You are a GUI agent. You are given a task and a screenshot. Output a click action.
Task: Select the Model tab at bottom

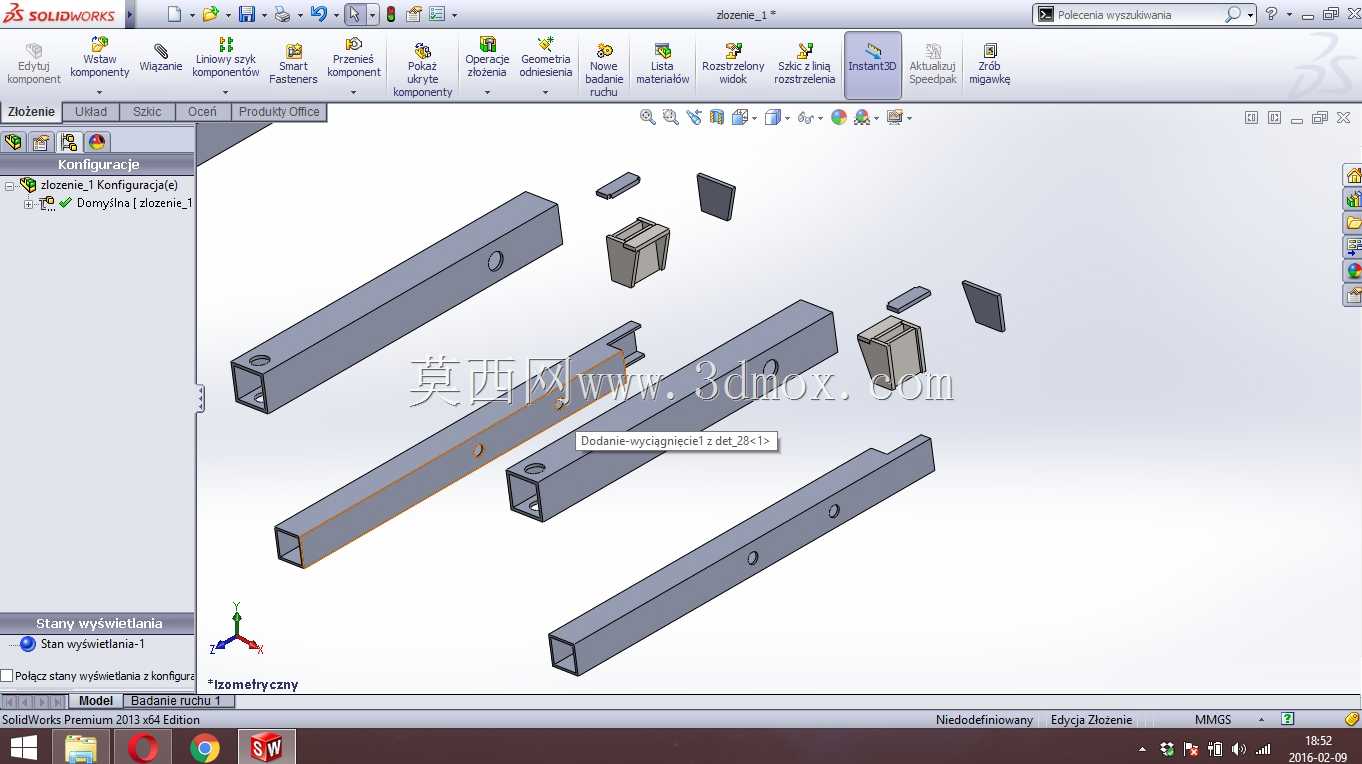coord(96,701)
